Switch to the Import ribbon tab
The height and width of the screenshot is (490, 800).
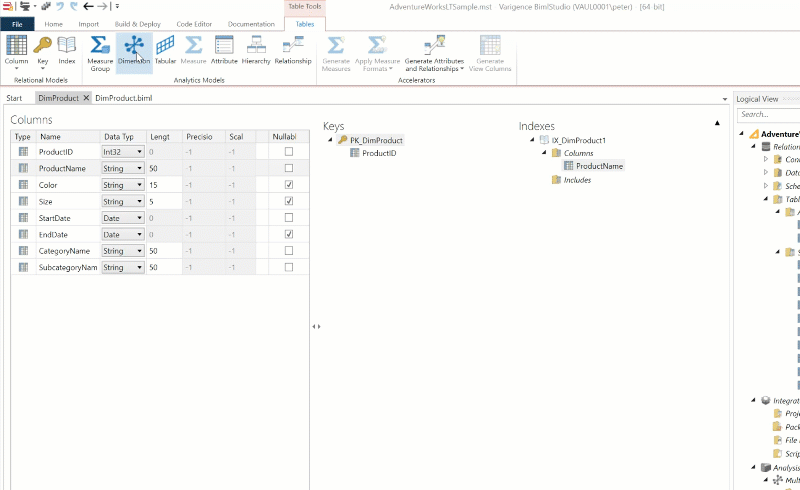coord(89,24)
